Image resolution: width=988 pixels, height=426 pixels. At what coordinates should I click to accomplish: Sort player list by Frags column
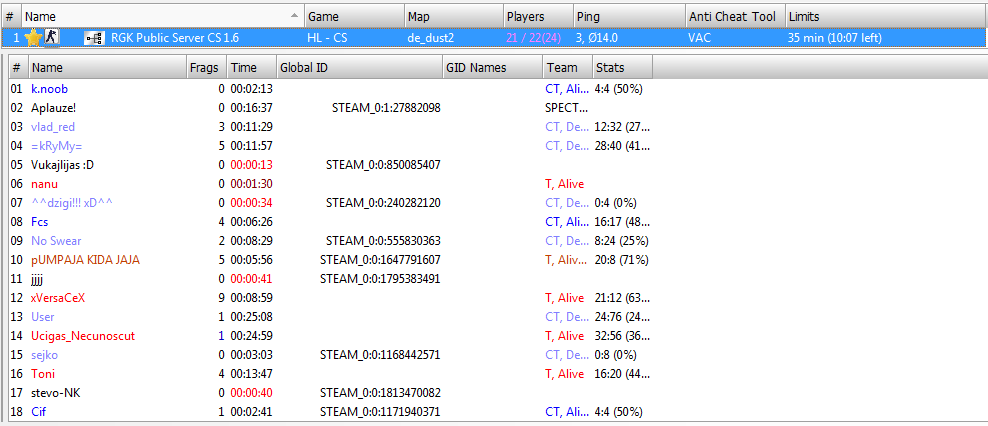click(x=207, y=67)
